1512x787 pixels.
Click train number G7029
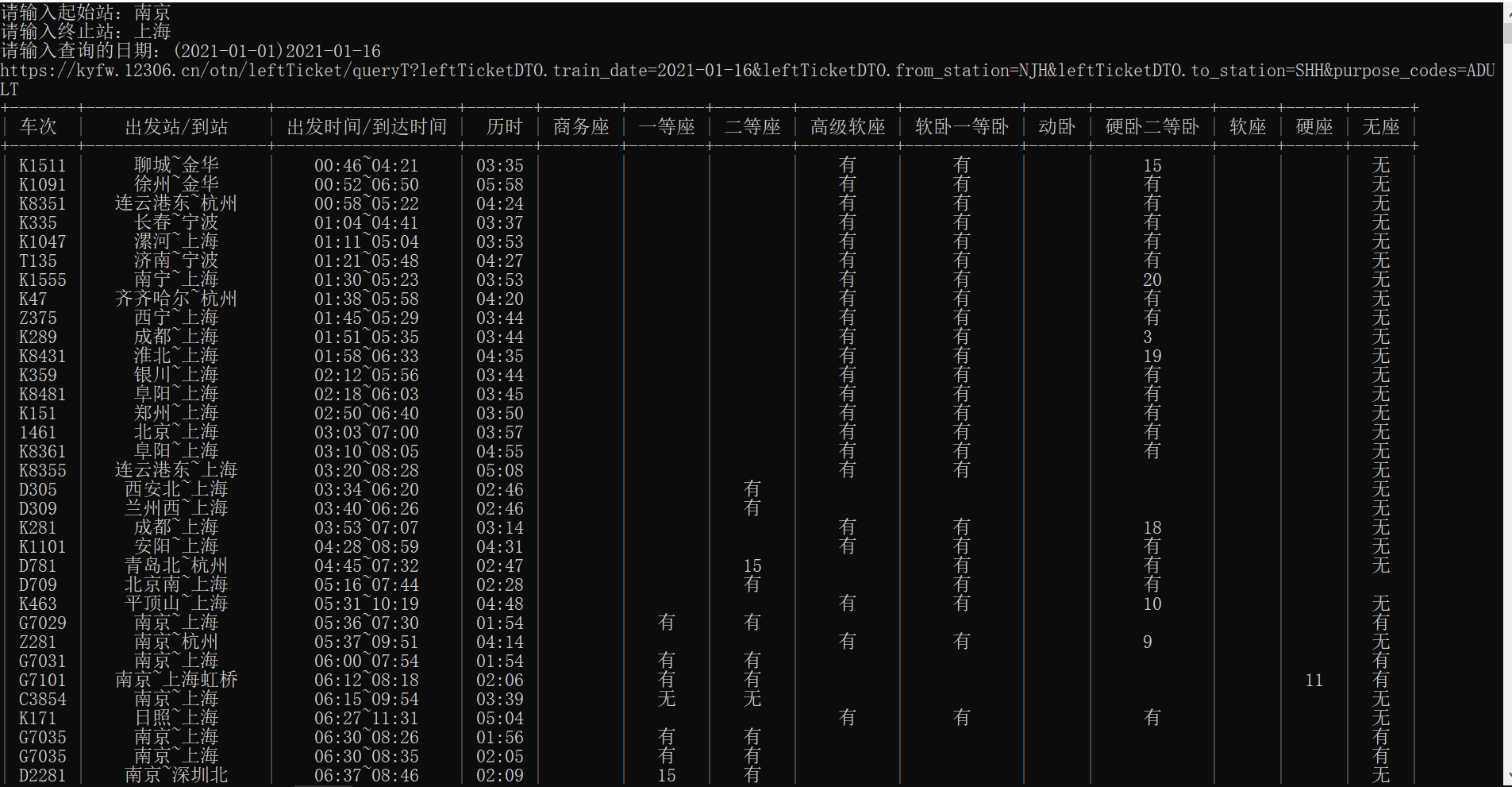point(43,623)
